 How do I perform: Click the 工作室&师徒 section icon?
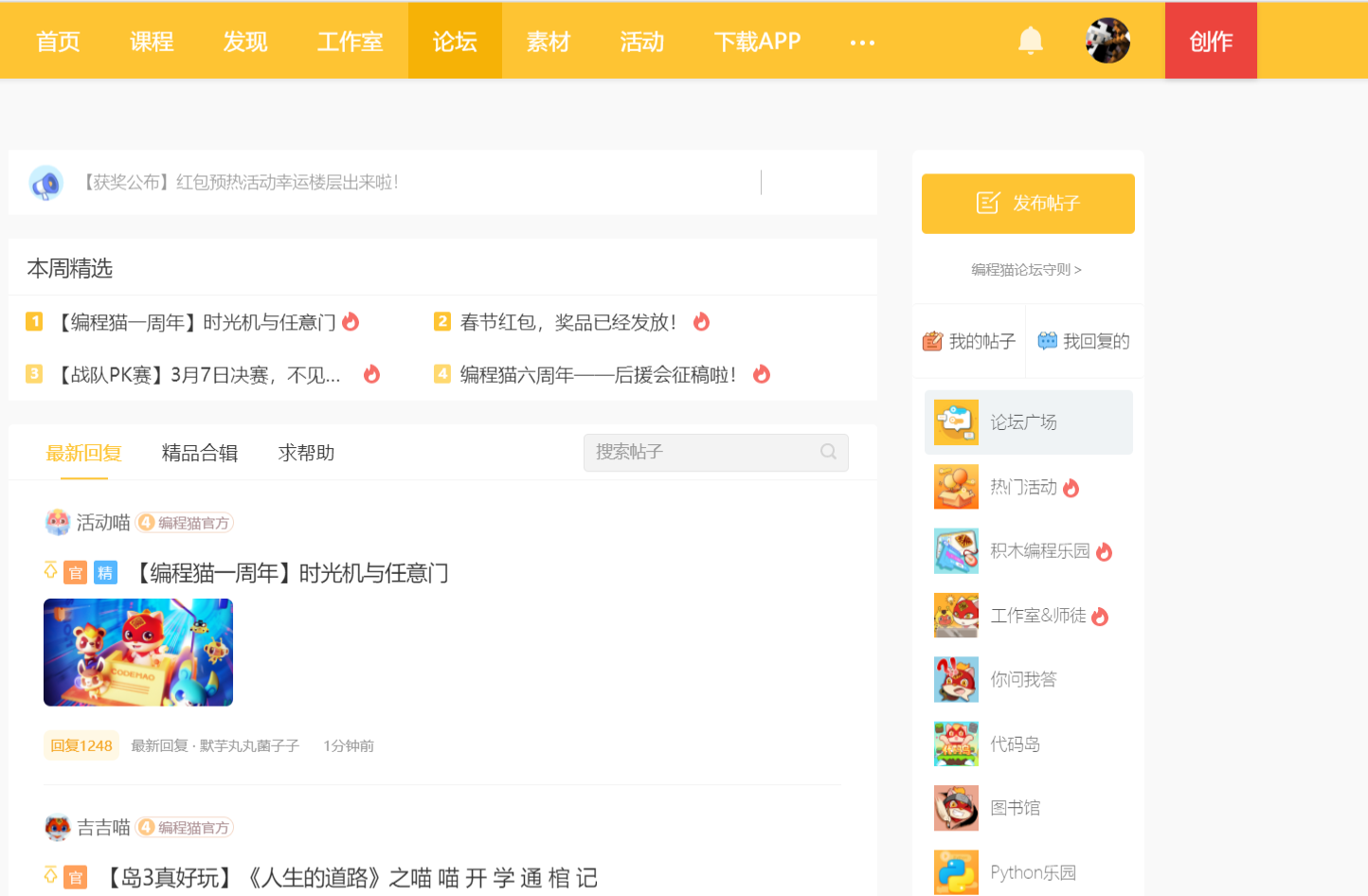point(956,616)
